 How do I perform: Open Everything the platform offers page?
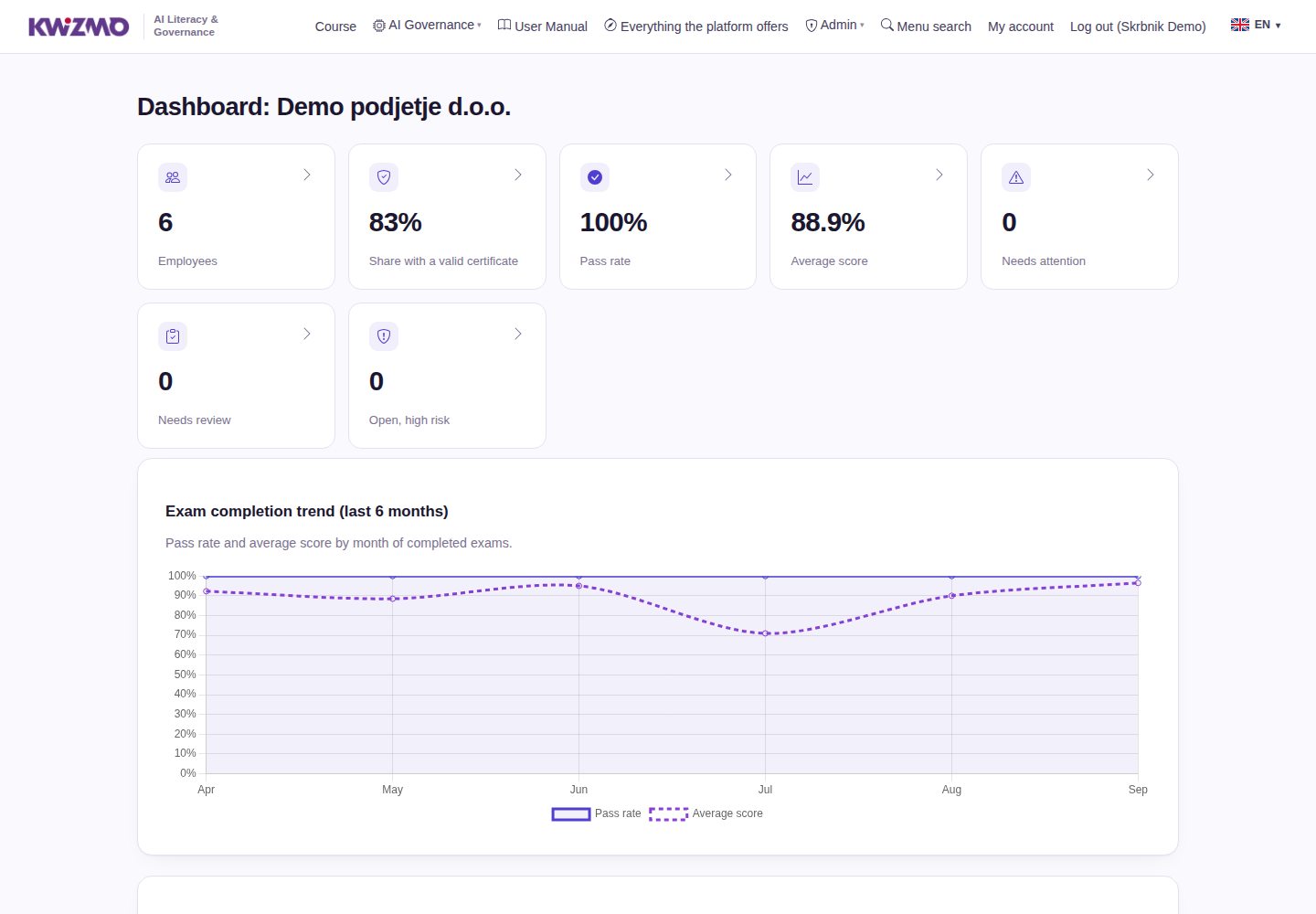pyautogui.click(x=696, y=27)
